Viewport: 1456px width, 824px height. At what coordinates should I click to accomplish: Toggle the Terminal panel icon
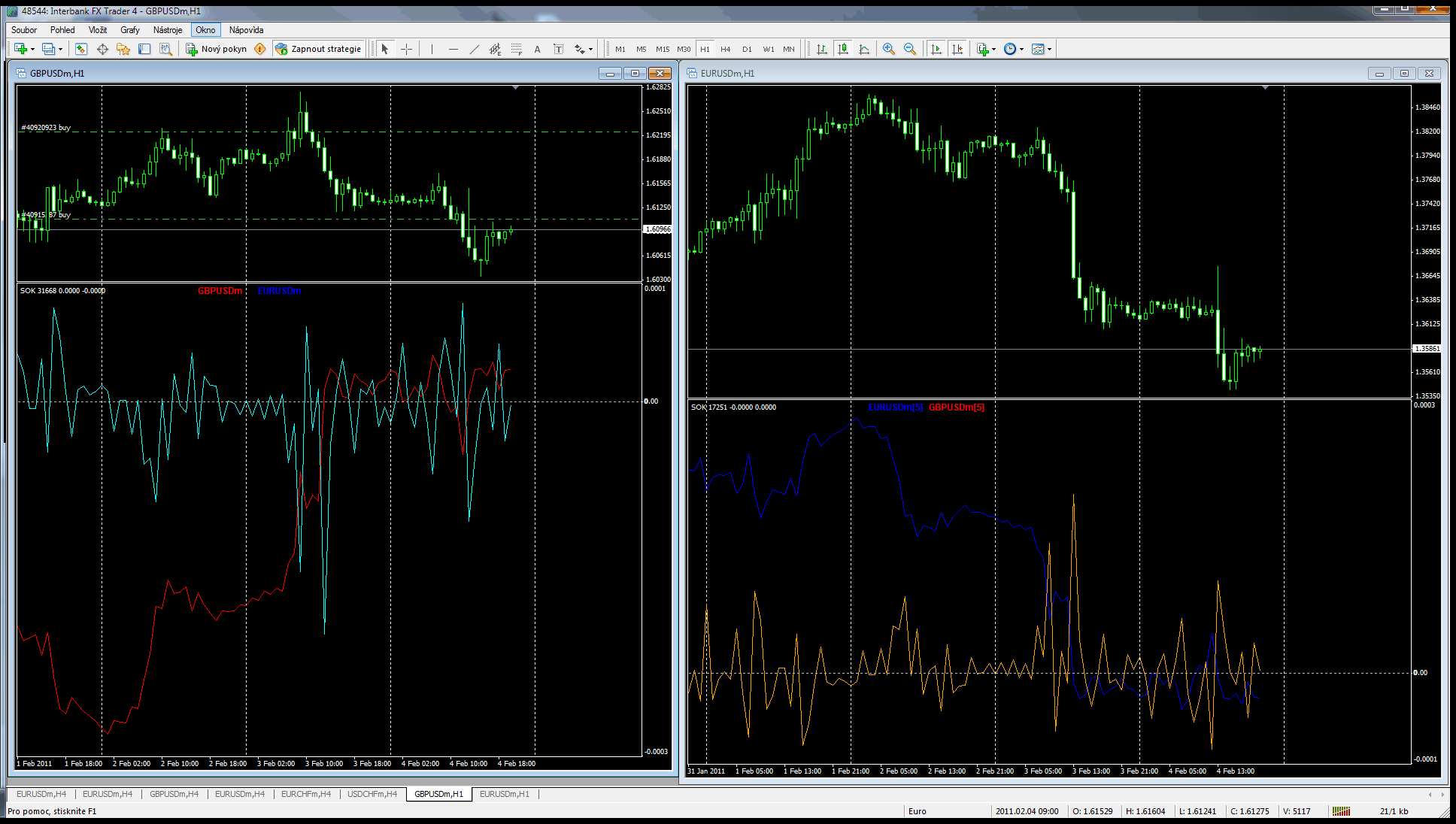click(144, 49)
